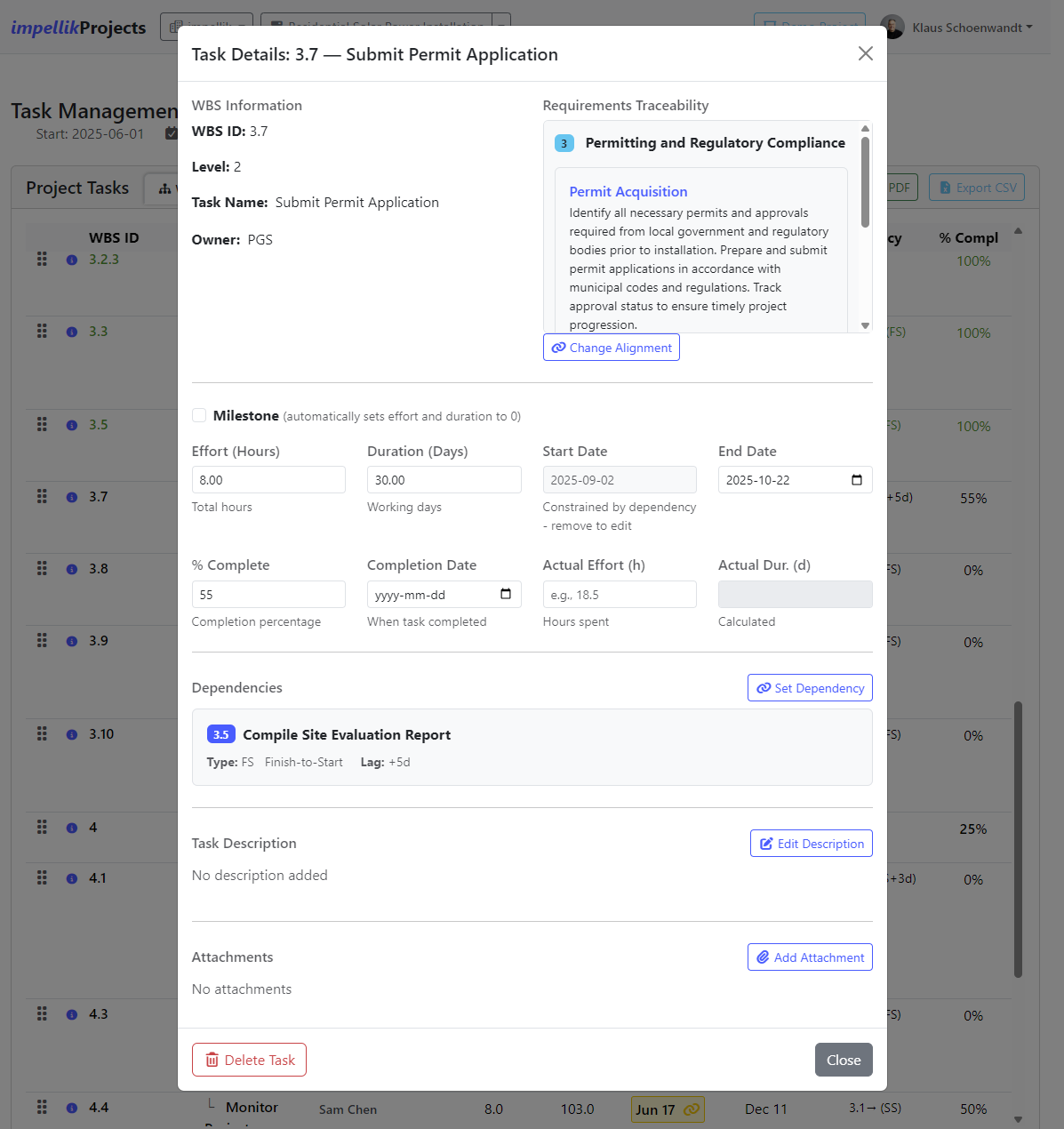Screen dimensions: 1064x1129
Task: Open Klaus Schoenwandt user menu dropdown
Action: (x=972, y=28)
